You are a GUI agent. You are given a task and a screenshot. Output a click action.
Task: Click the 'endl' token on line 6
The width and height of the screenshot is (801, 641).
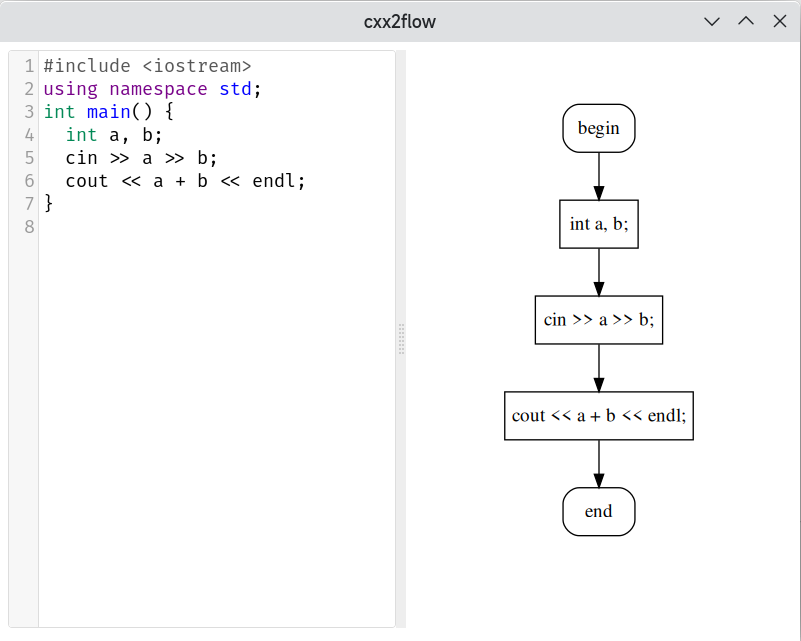pos(273,181)
